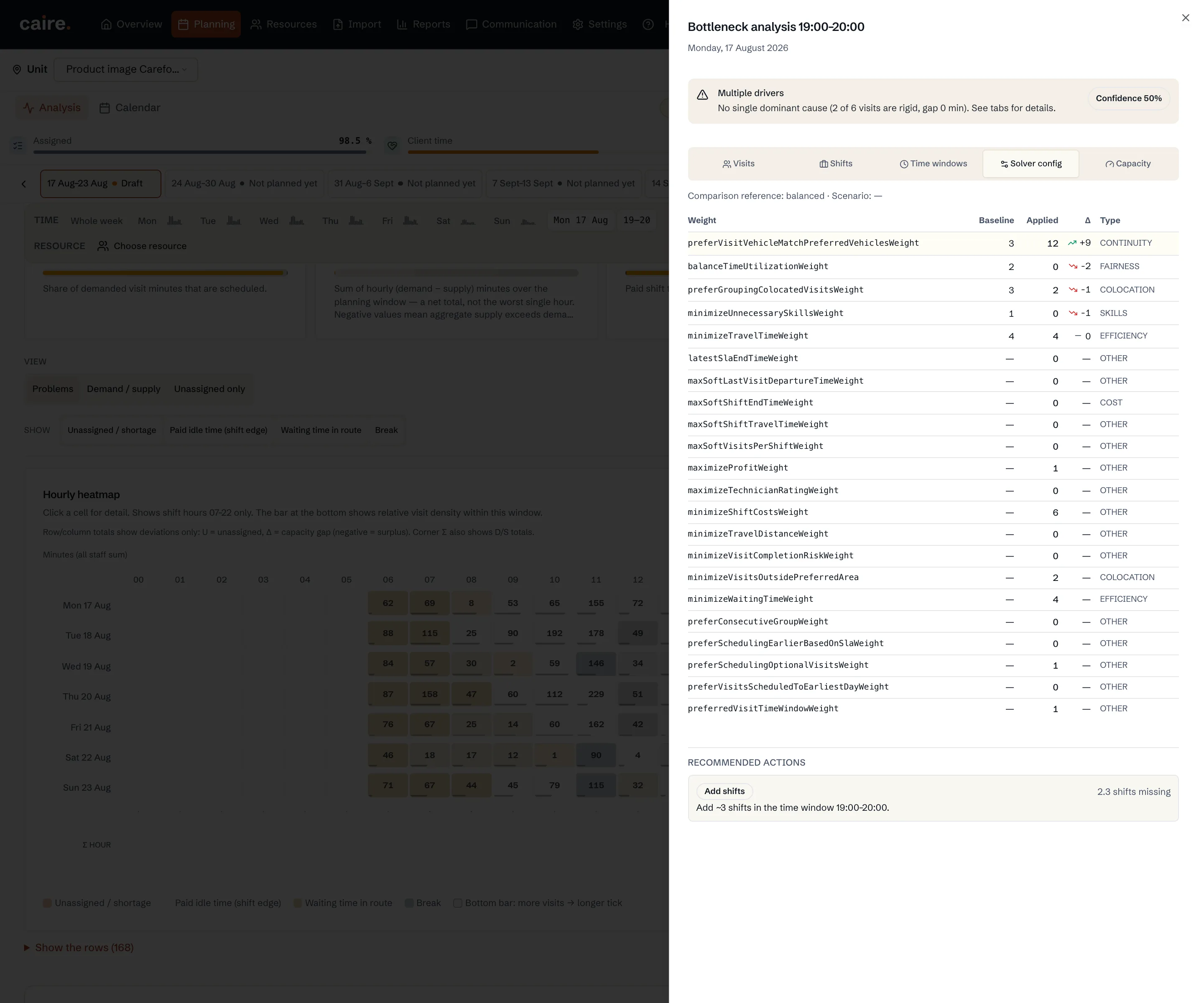Switch to the Capacity tab
The width and height of the screenshot is (1204, 1003).
(1128, 164)
